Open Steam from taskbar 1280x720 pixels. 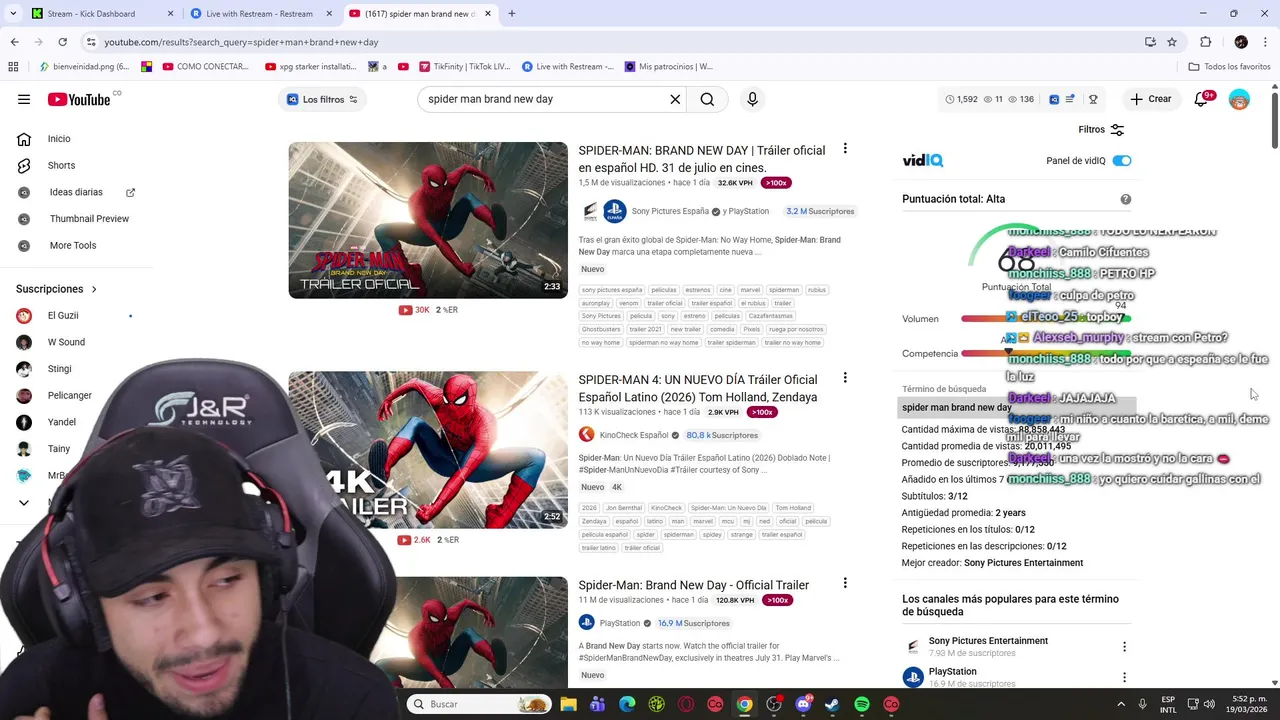click(x=832, y=704)
